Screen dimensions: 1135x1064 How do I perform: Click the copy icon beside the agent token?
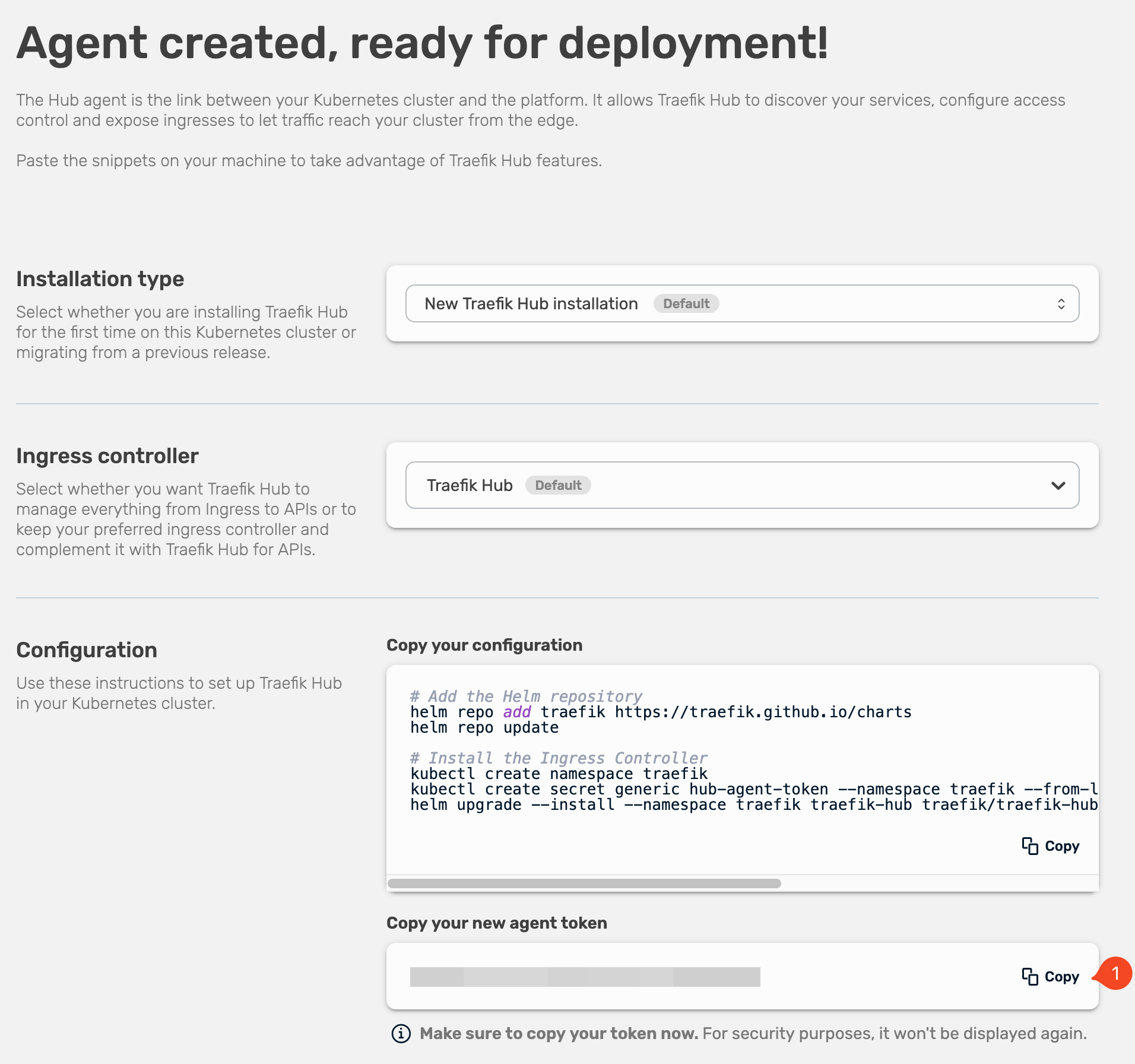[1030, 977]
